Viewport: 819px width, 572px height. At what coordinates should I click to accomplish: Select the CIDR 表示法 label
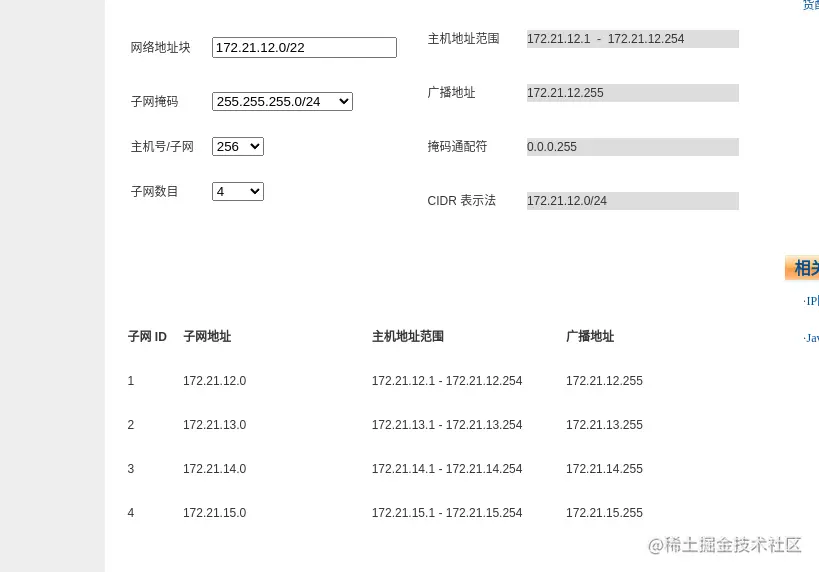coord(461,201)
